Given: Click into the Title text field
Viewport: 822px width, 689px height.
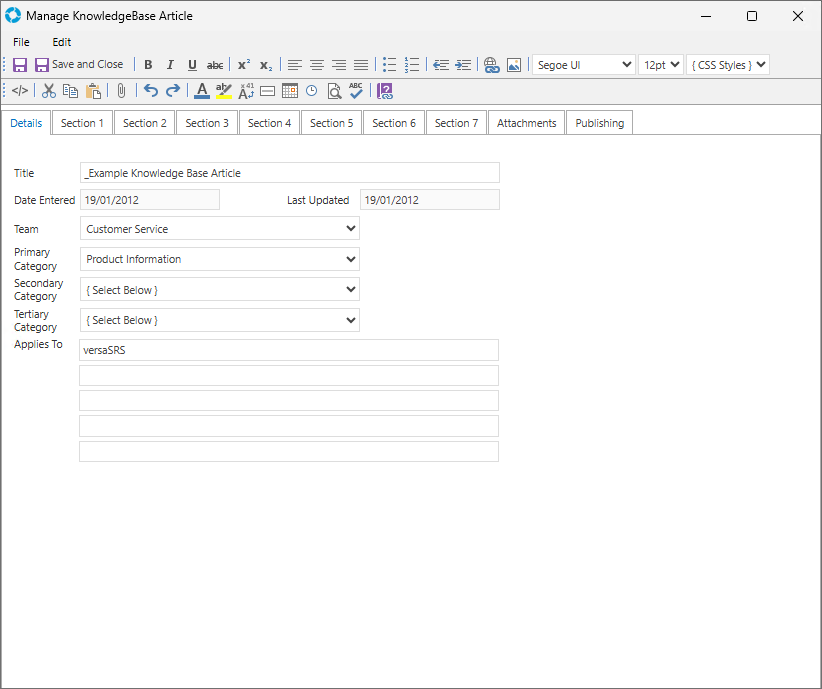Looking at the screenshot, I should [289, 173].
